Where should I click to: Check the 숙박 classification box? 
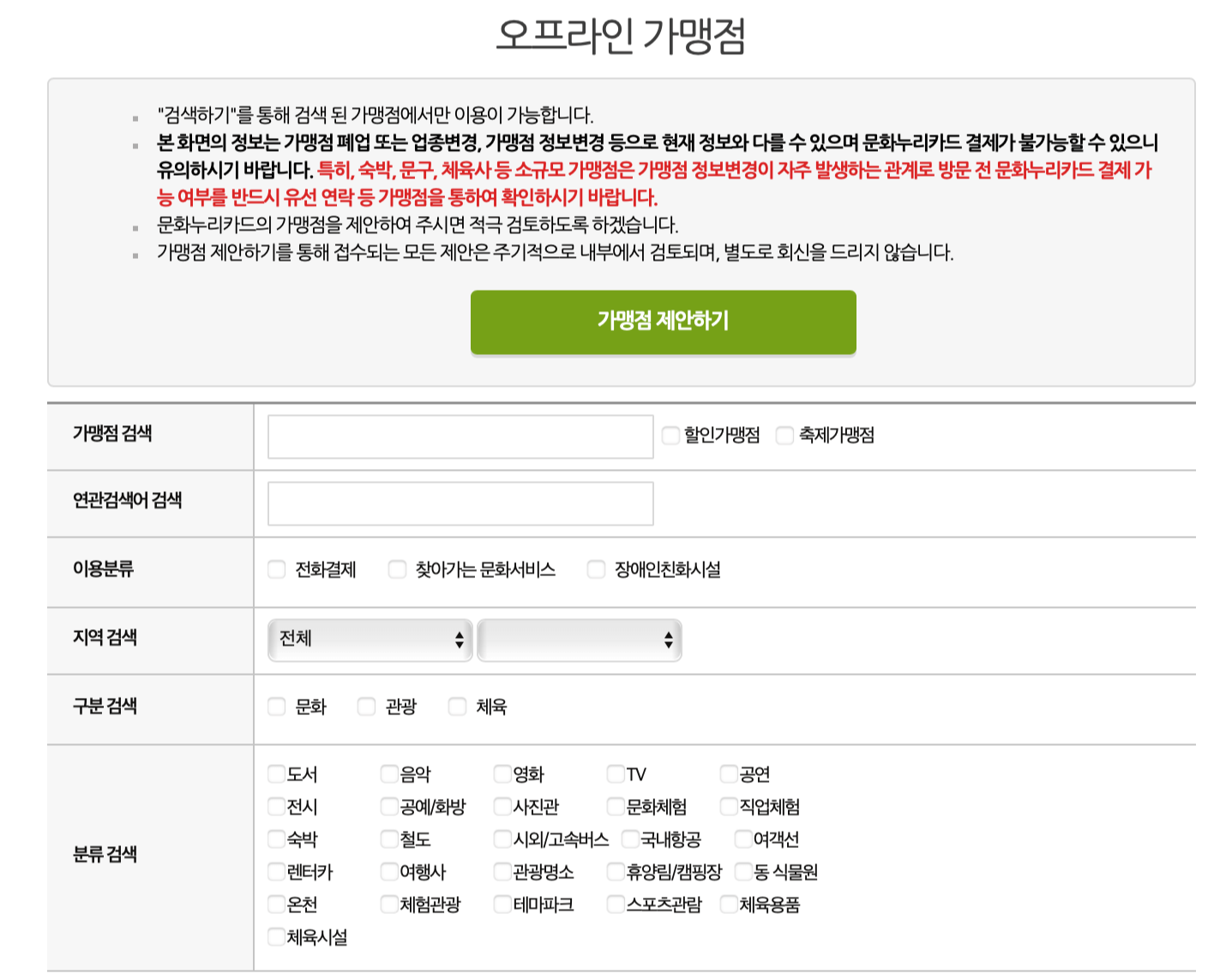pyautogui.click(x=274, y=839)
